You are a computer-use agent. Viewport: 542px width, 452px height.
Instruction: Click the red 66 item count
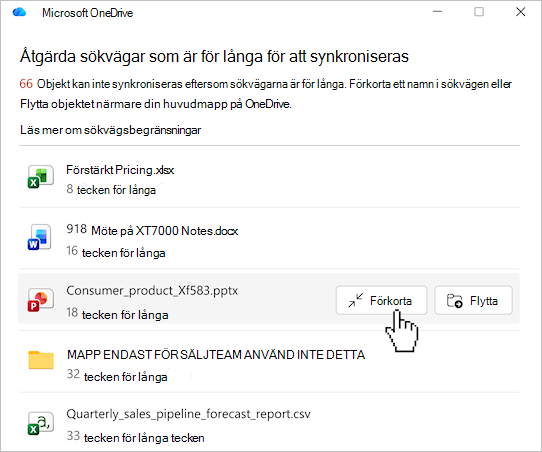[26, 84]
